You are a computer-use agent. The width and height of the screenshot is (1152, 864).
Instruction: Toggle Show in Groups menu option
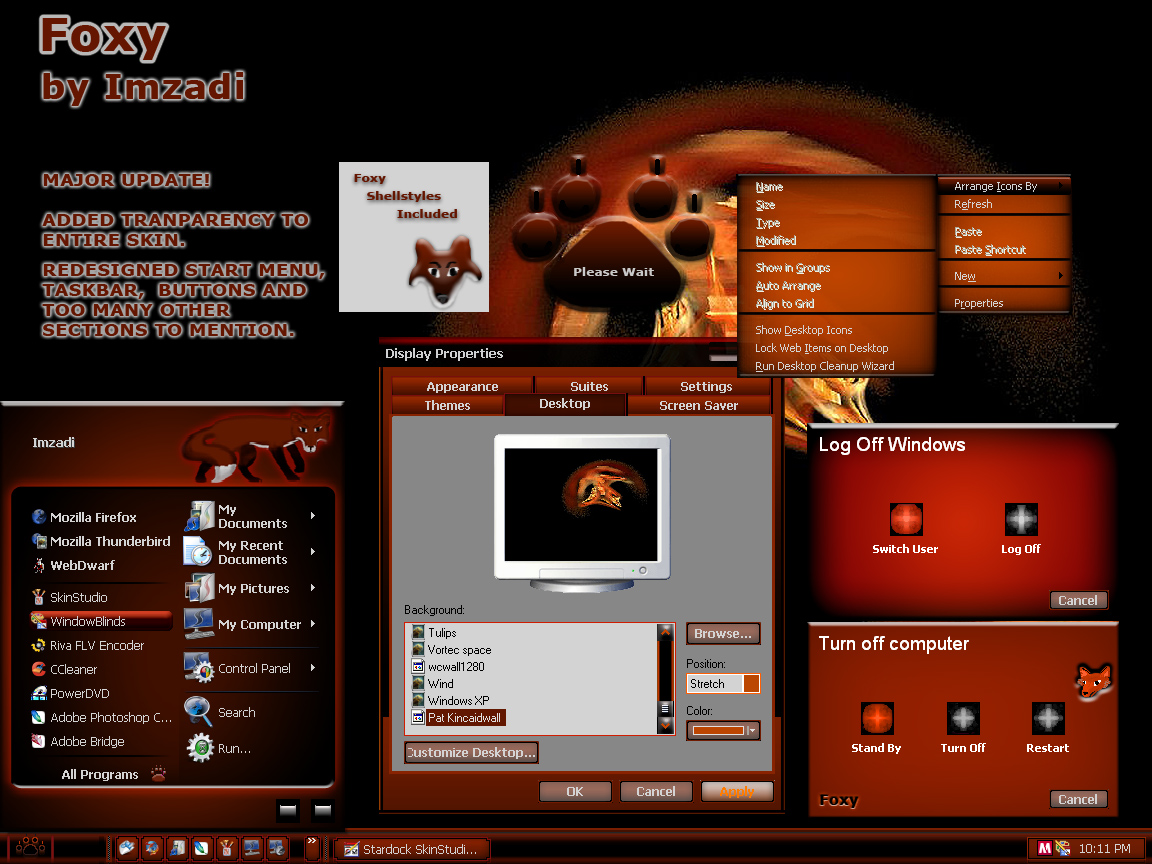(x=793, y=268)
